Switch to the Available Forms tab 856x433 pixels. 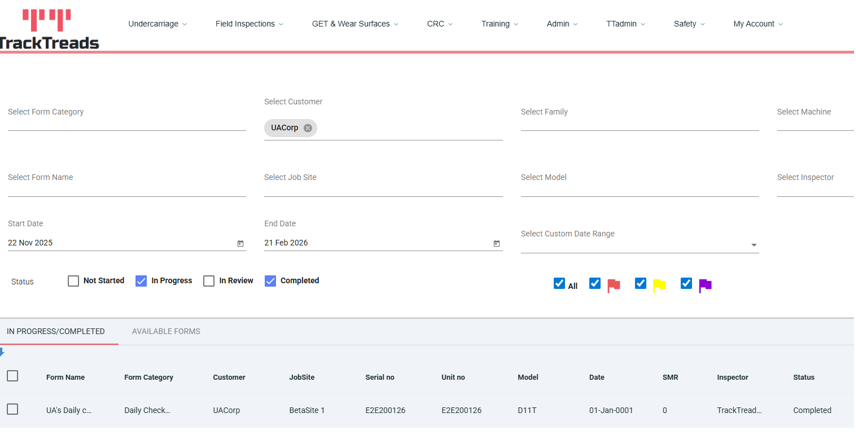(166, 332)
